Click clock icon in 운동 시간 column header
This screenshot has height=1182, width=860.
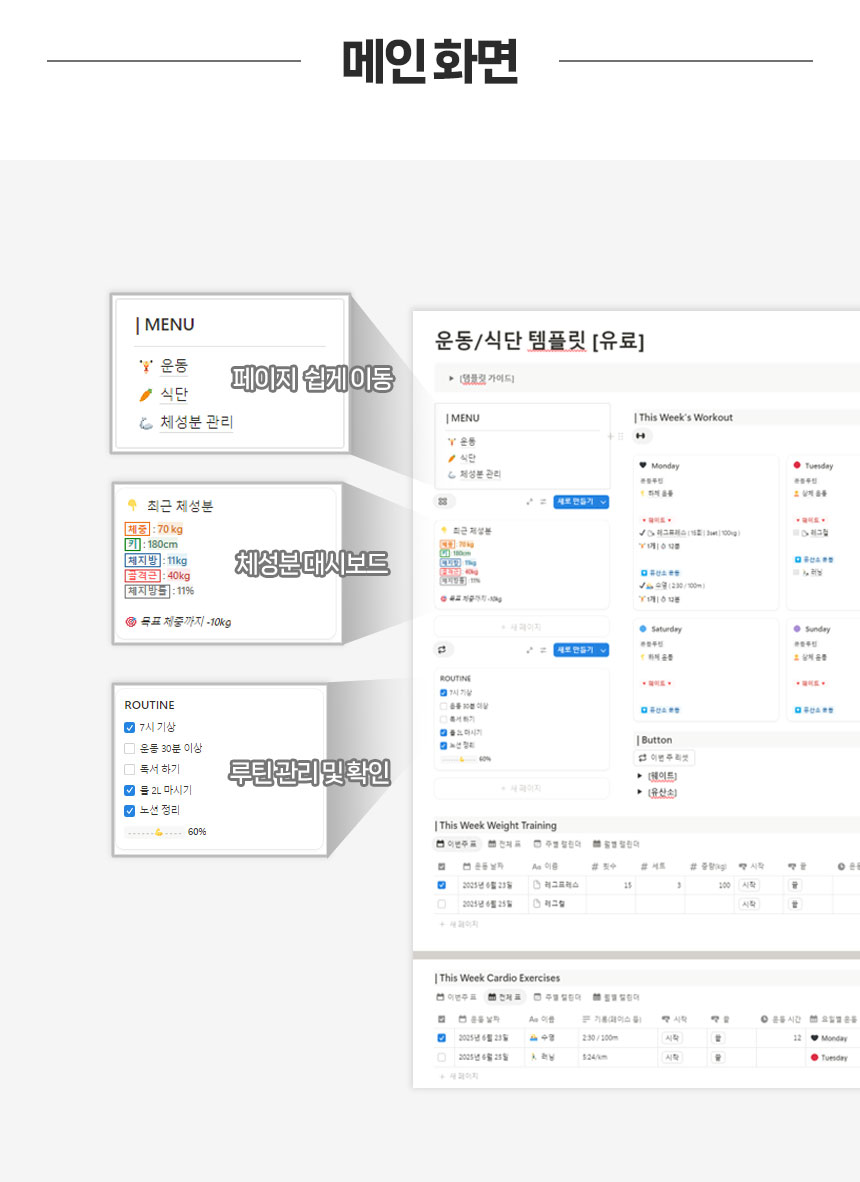click(x=764, y=1018)
